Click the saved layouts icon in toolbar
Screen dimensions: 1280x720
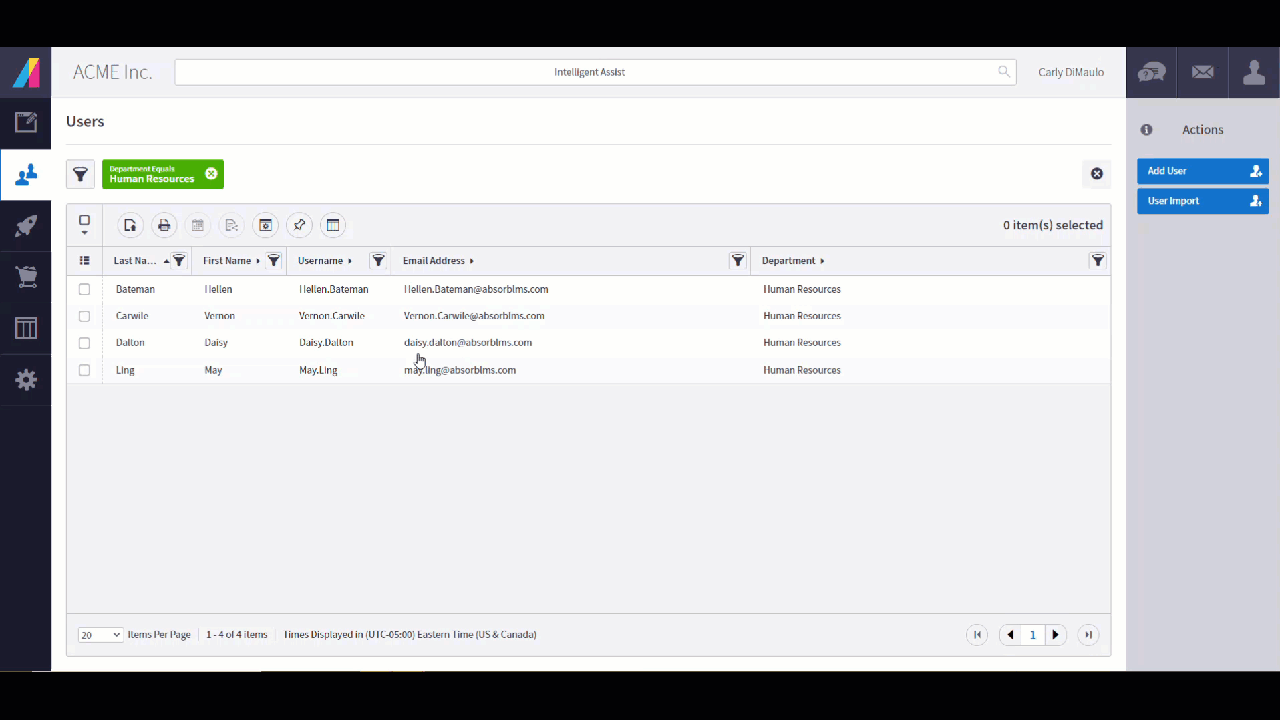(265, 225)
